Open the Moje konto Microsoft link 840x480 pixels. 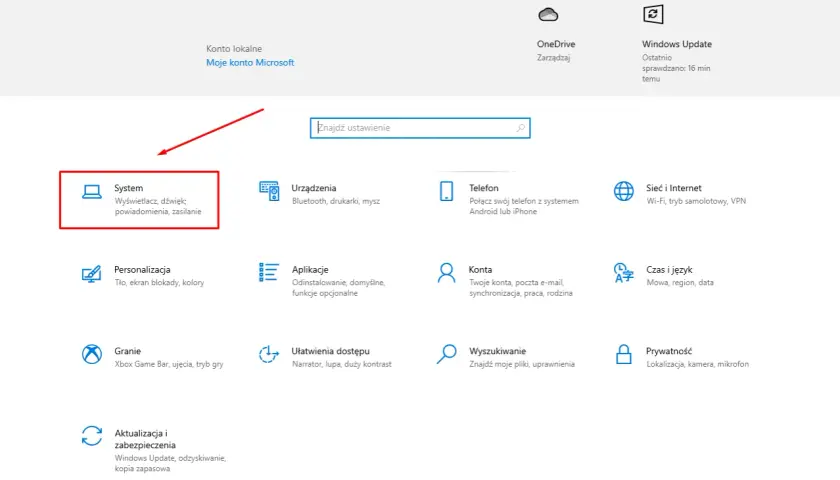[x=250, y=62]
